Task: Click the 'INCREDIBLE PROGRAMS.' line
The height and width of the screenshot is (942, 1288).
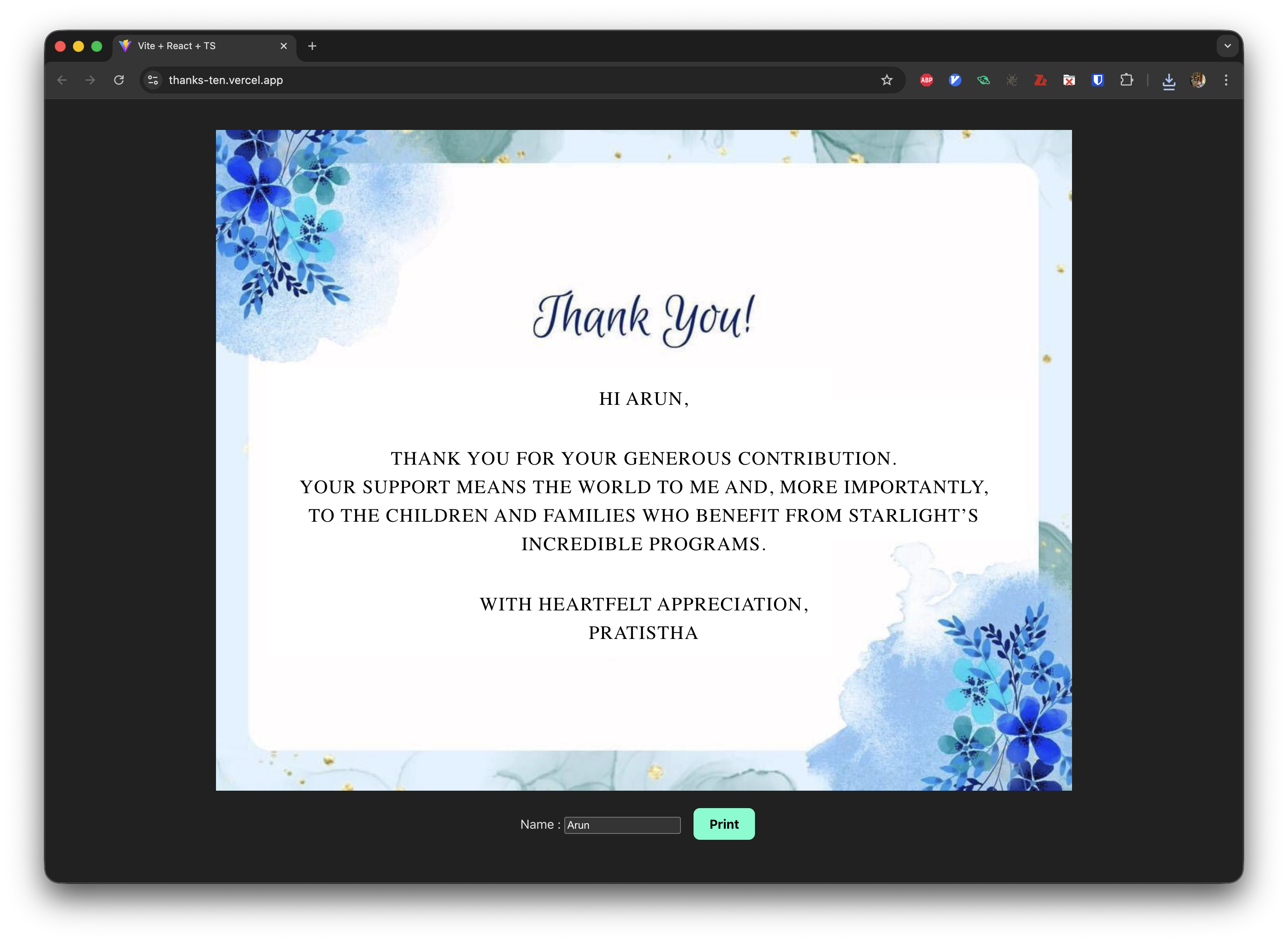Action: 644,544
